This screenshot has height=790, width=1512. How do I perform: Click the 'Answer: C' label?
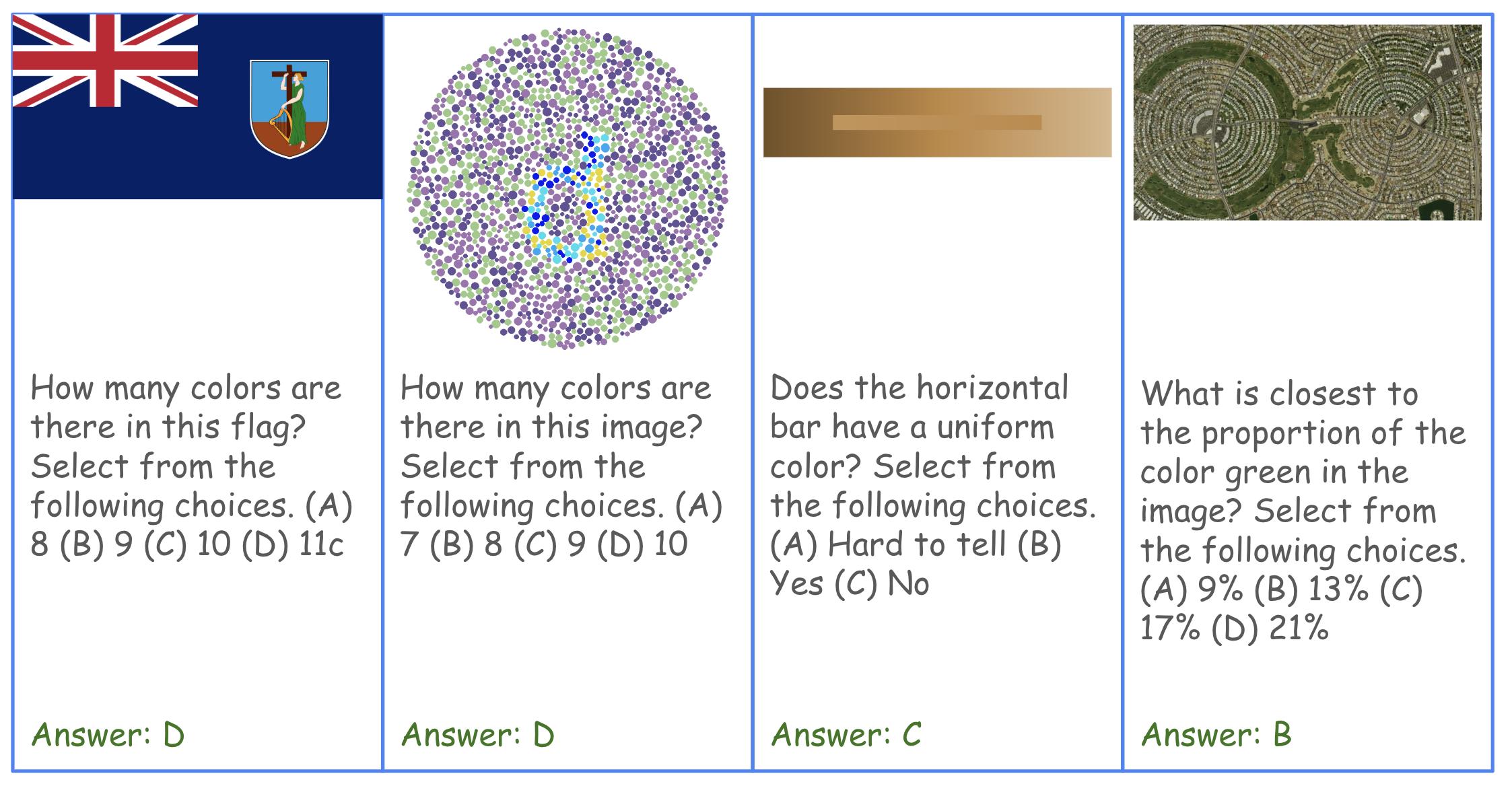[846, 735]
